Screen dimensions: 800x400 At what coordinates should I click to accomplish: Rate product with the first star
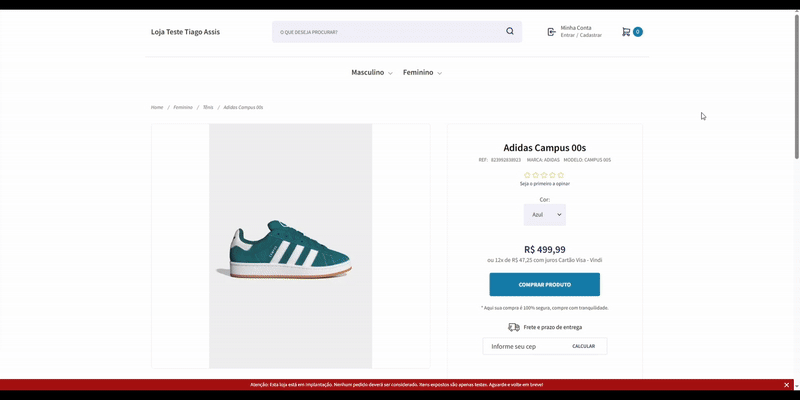[528, 175]
